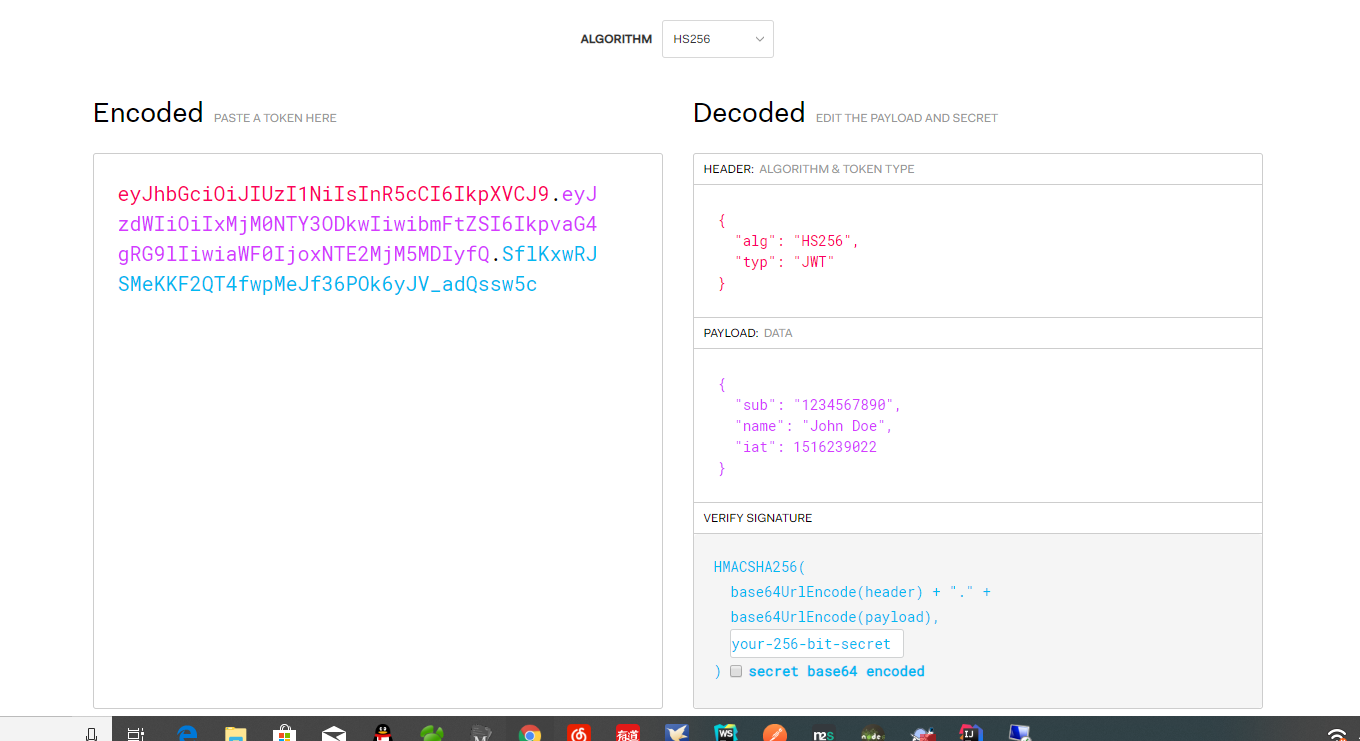Screen dimensions: 1360x741
Task: Toggle the secret base64 encoded checkbox
Action: click(x=736, y=671)
